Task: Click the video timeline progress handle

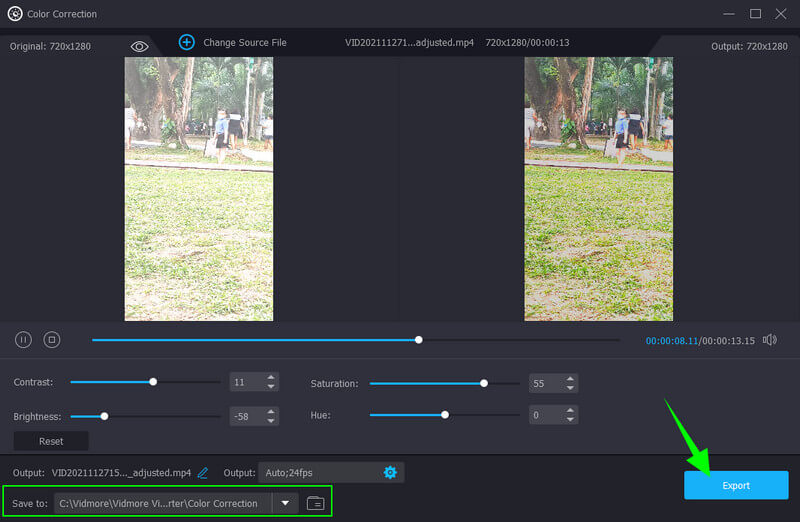Action: click(419, 340)
